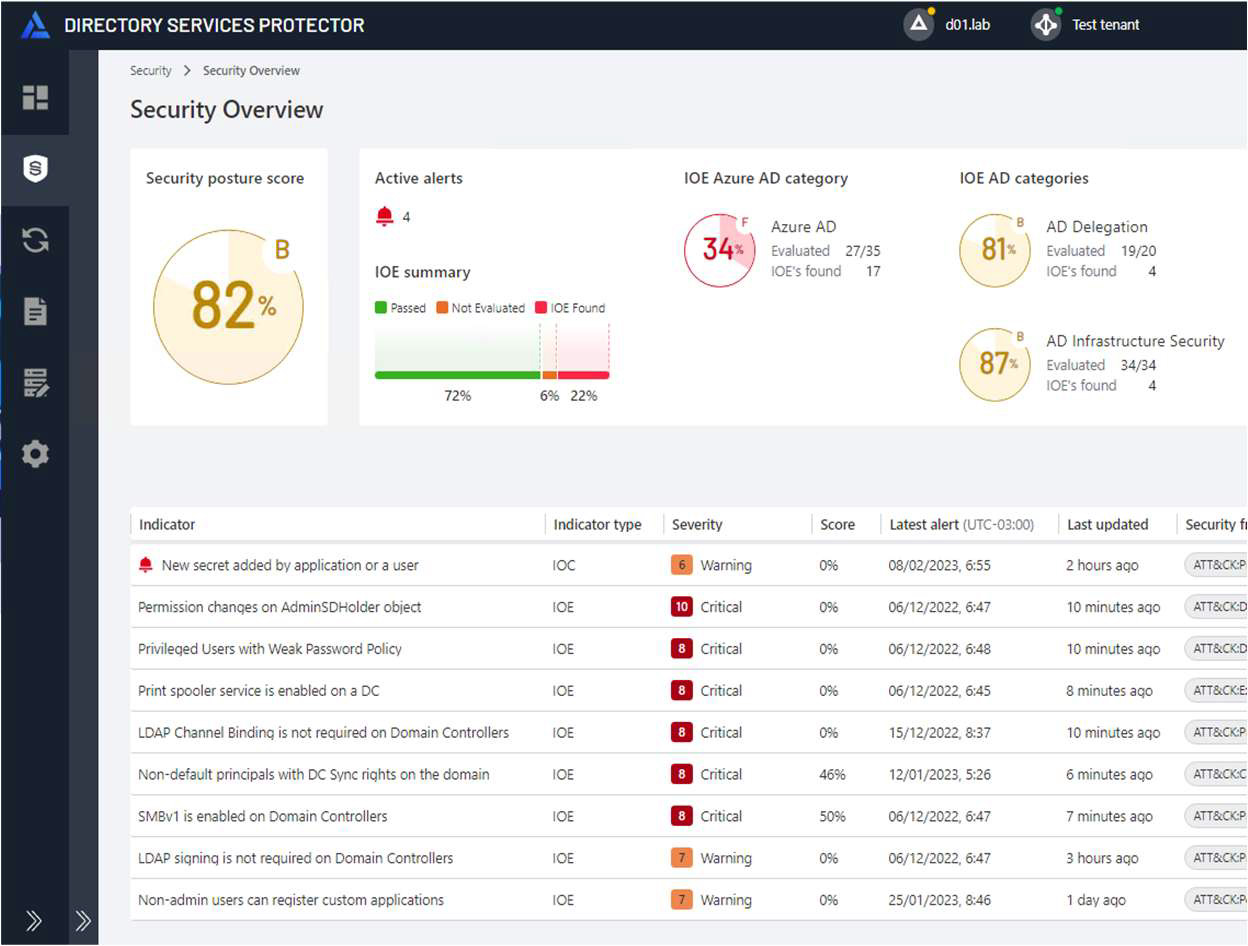Click severity badge 8 on SMBv1 row
This screenshot has height=946, width=1248.
681,816
